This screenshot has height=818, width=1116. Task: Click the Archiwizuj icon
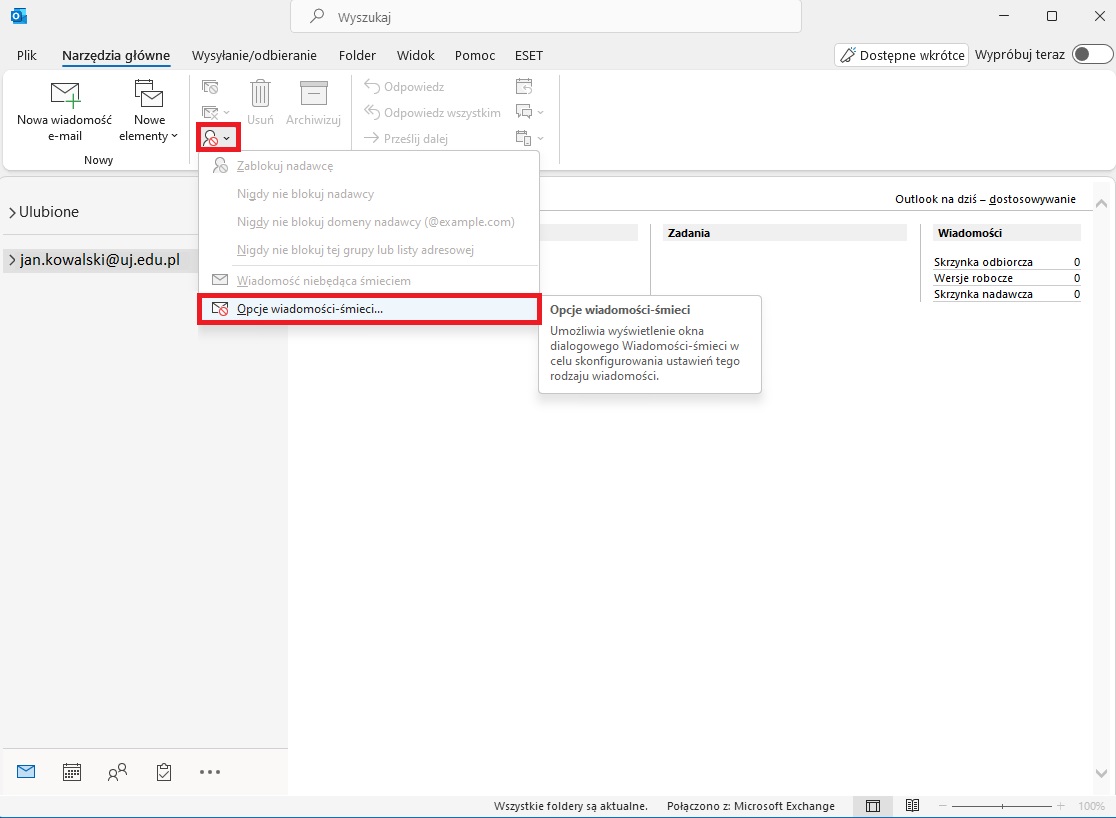click(x=313, y=104)
